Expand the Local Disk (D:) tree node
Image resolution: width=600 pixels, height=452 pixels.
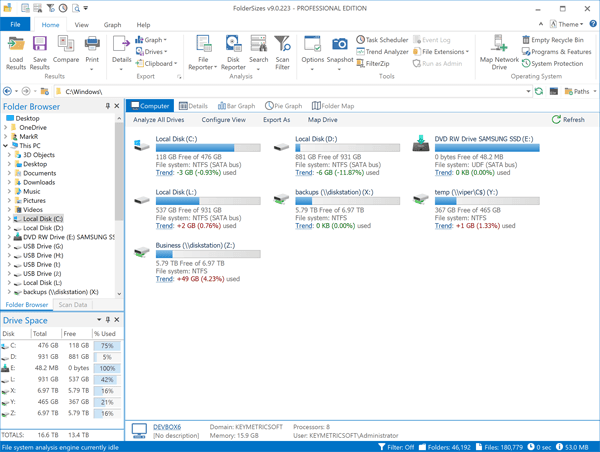9,228
